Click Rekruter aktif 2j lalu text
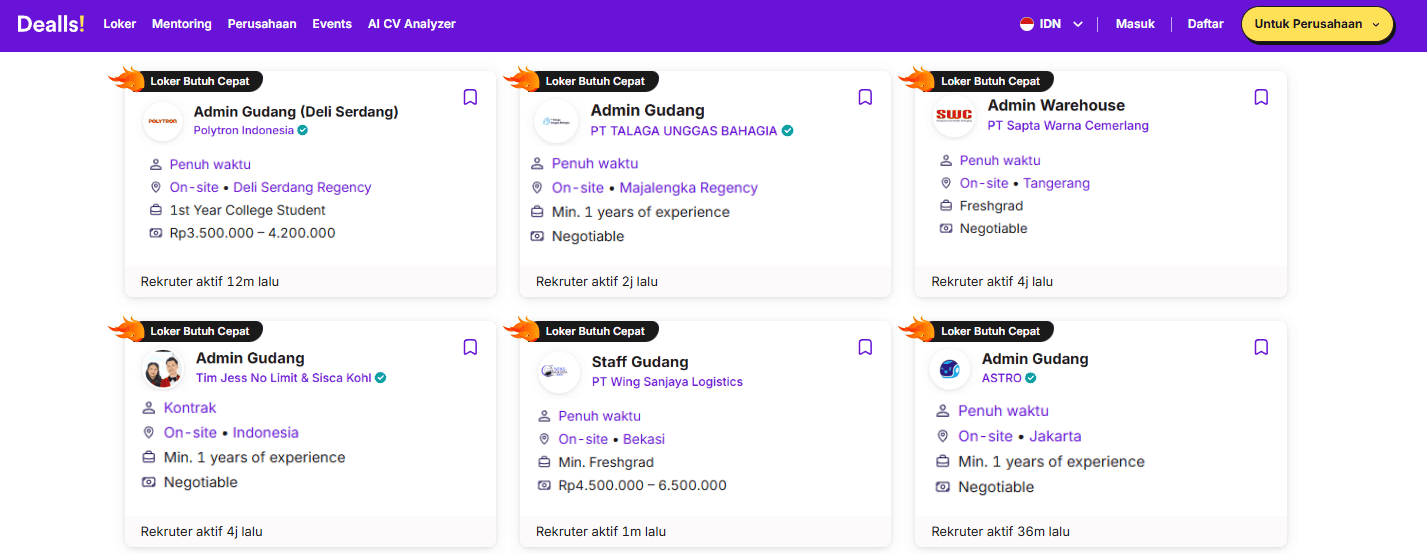The width and height of the screenshot is (1427, 554). pyautogui.click(x=597, y=281)
